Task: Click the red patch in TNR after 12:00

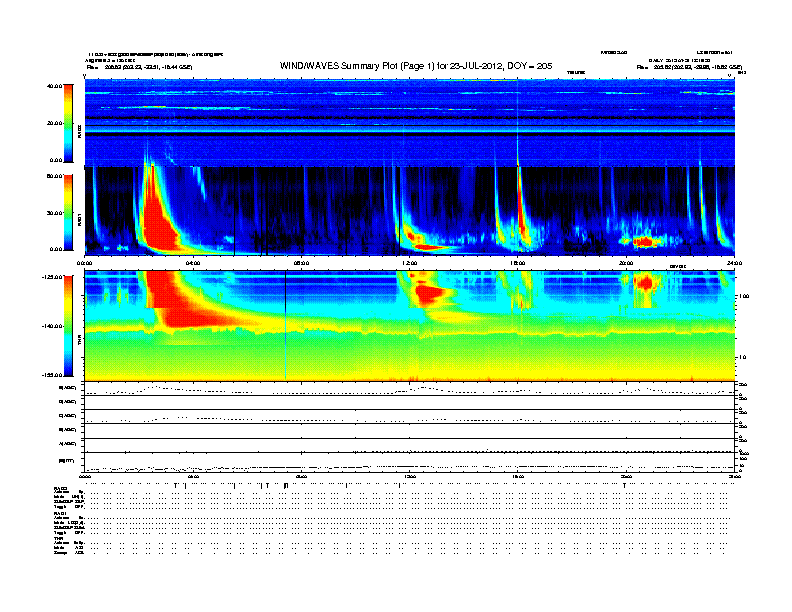Action: [x=427, y=293]
